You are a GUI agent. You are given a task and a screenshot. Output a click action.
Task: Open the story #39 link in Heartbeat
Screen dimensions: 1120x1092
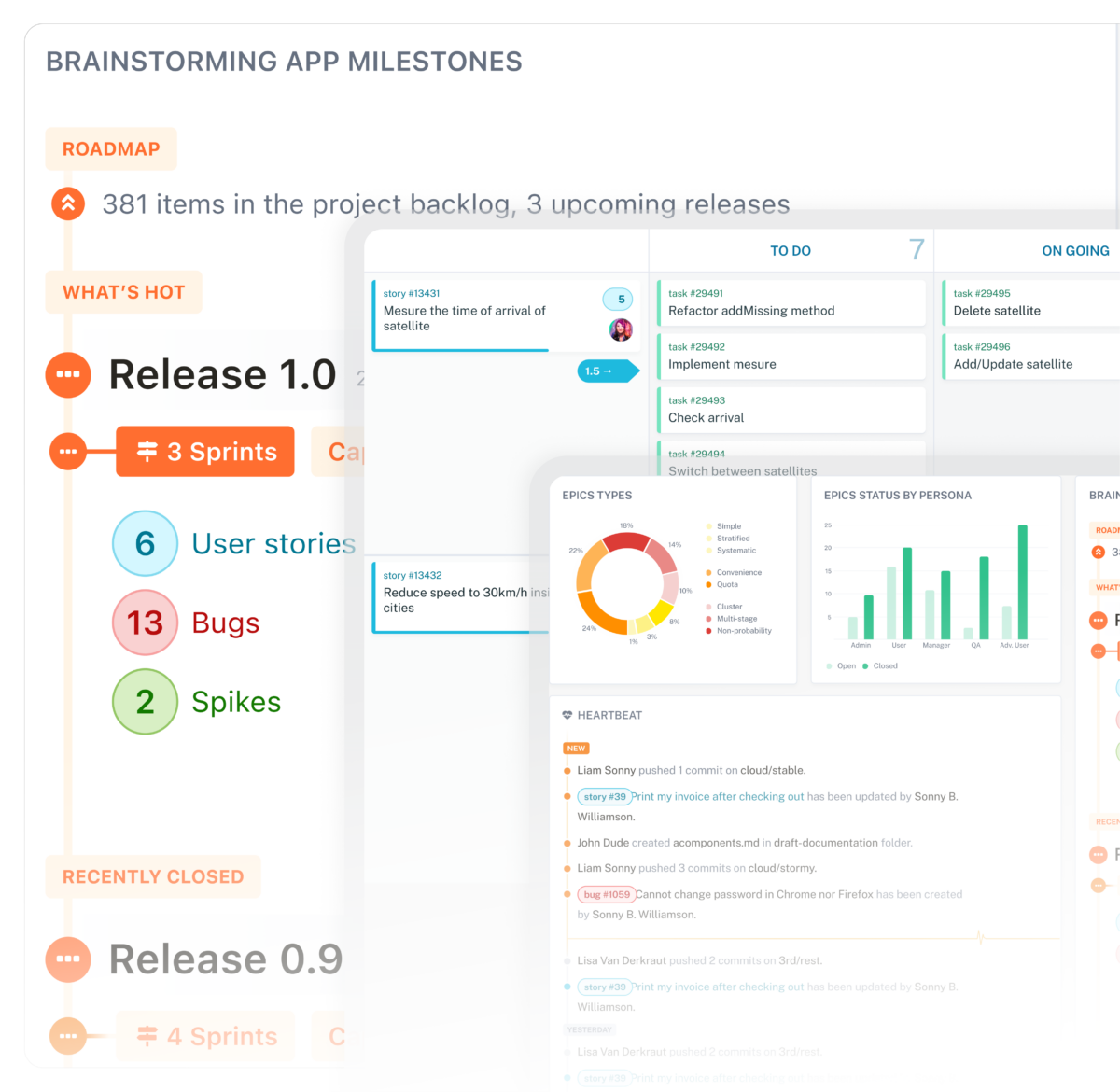pyautogui.click(x=604, y=797)
